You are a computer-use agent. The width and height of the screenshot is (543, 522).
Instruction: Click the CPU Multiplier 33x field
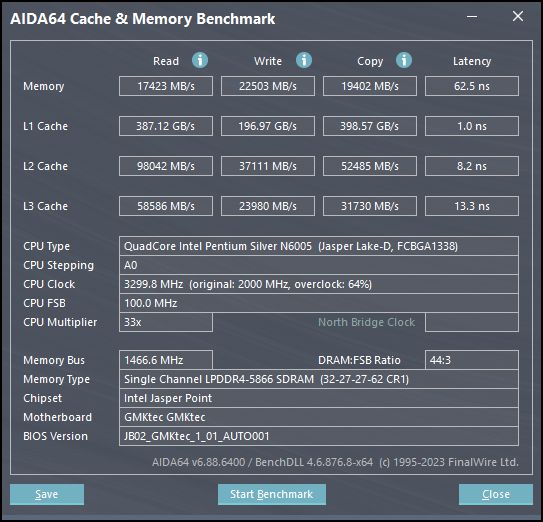click(166, 322)
